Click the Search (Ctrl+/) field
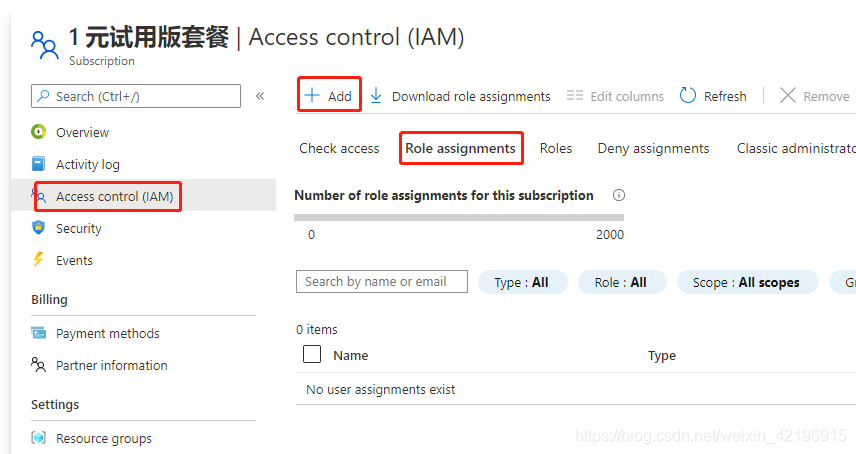The image size is (856, 454). point(136,96)
